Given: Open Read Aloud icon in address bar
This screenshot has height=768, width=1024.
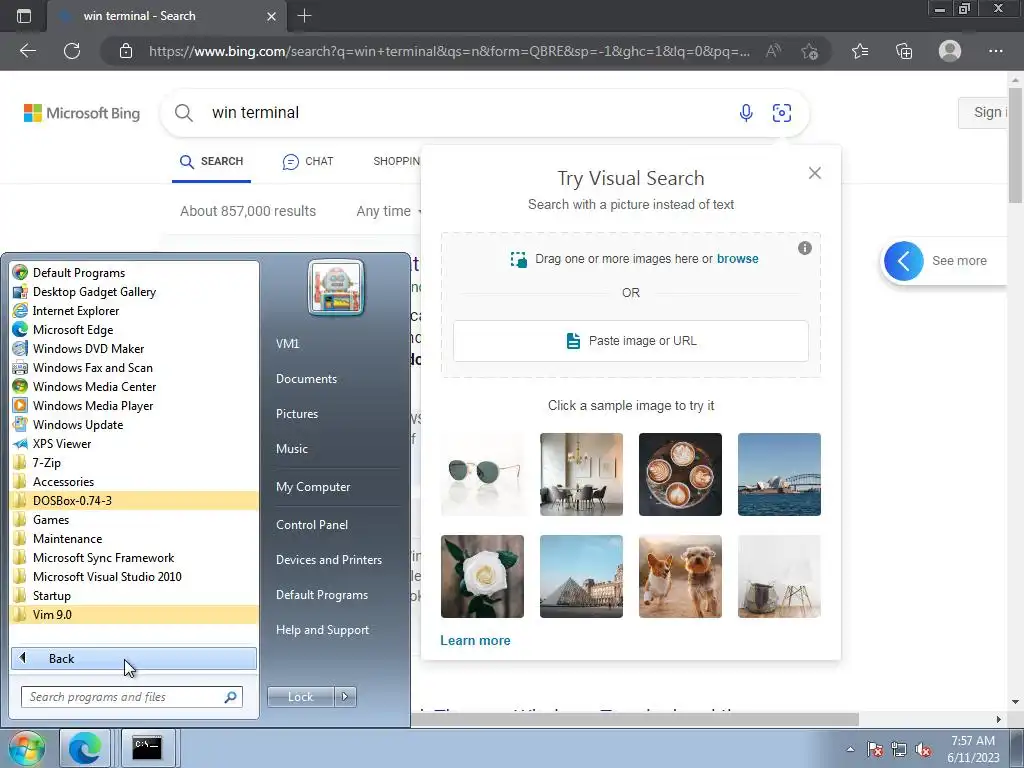Looking at the screenshot, I should (773, 51).
